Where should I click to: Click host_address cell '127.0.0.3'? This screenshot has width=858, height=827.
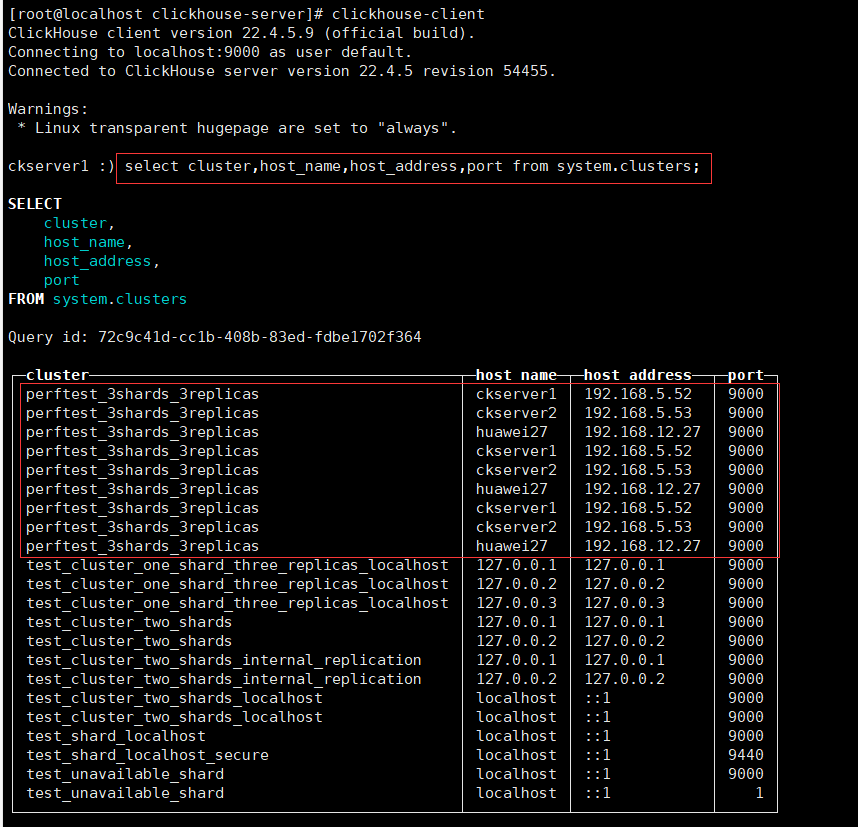click(625, 603)
